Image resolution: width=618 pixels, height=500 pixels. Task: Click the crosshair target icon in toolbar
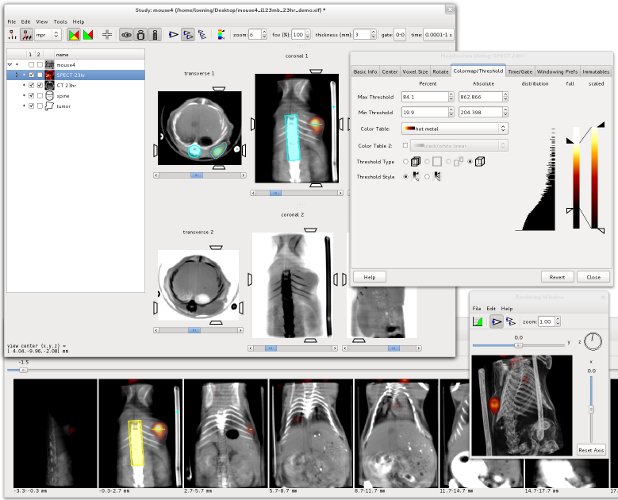[x=107, y=34]
